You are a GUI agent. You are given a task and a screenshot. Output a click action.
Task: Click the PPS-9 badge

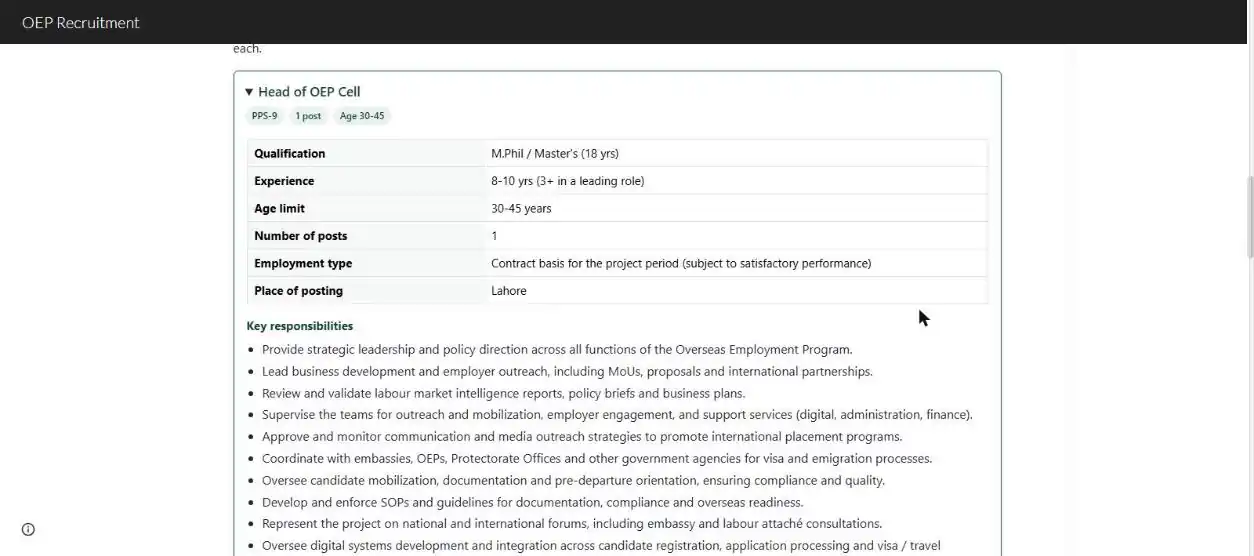(x=265, y=116)
